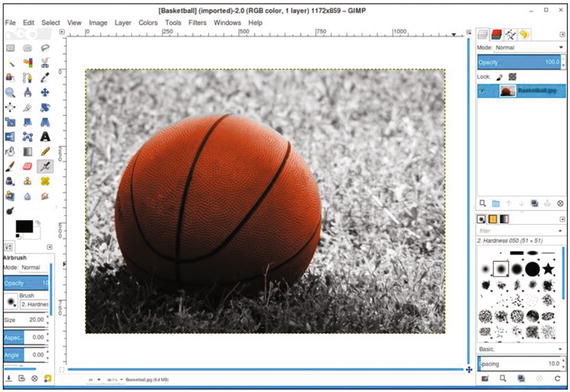Open the layers dock configure menu arrow
This screenshot has width=570, height=392.
(562, 35)
